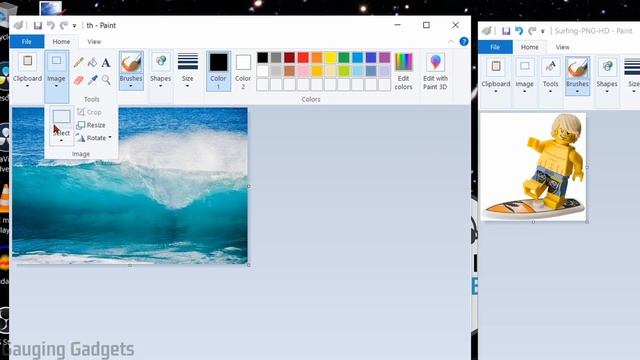Open Paint Help question mark icon
This screenshot has height=360, width=640.
coord(464,42)
